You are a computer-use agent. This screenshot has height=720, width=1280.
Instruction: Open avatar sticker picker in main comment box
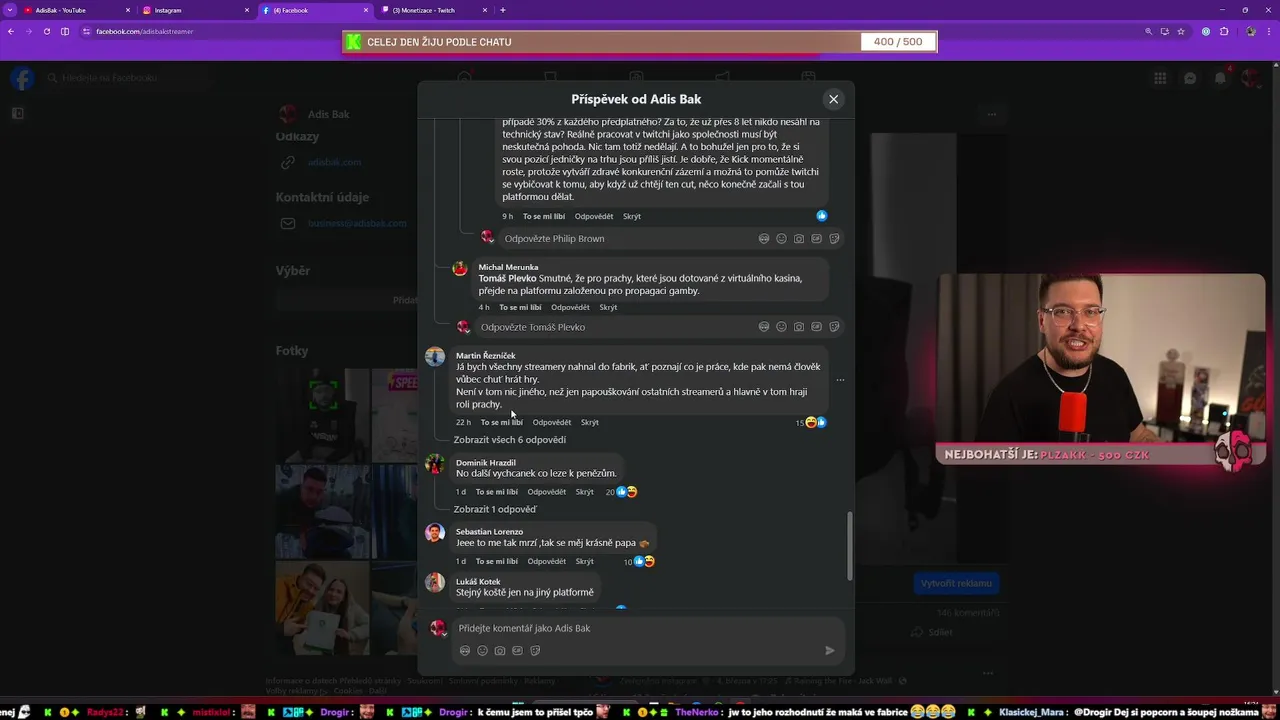coord(465,651)
